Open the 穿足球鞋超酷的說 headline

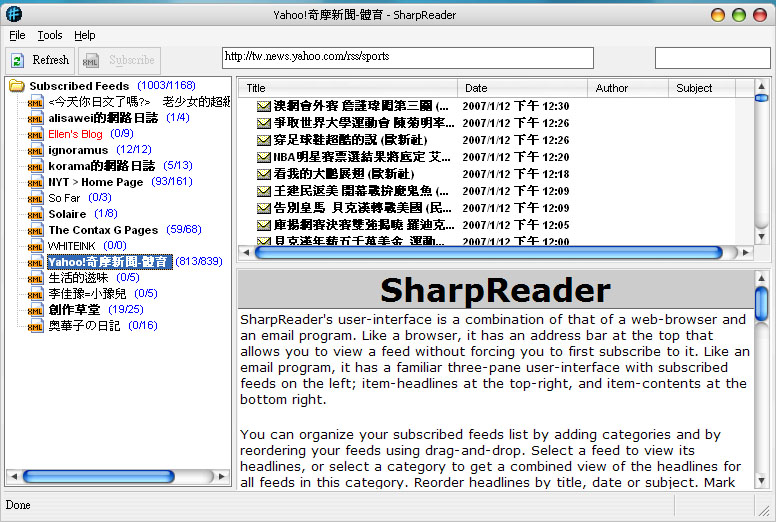point(350,140)
